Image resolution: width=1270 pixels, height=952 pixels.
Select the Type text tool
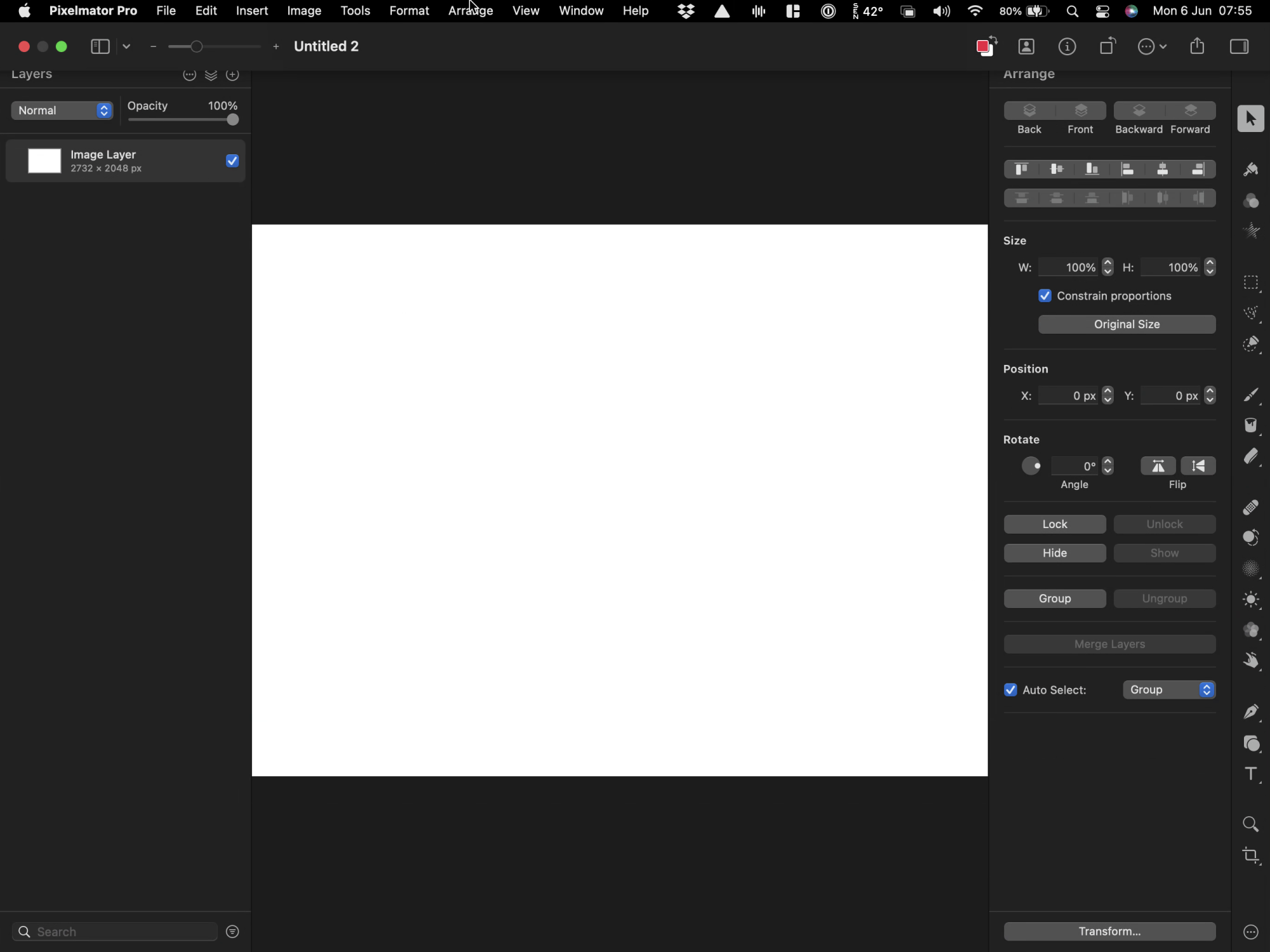pos(1251,774)
